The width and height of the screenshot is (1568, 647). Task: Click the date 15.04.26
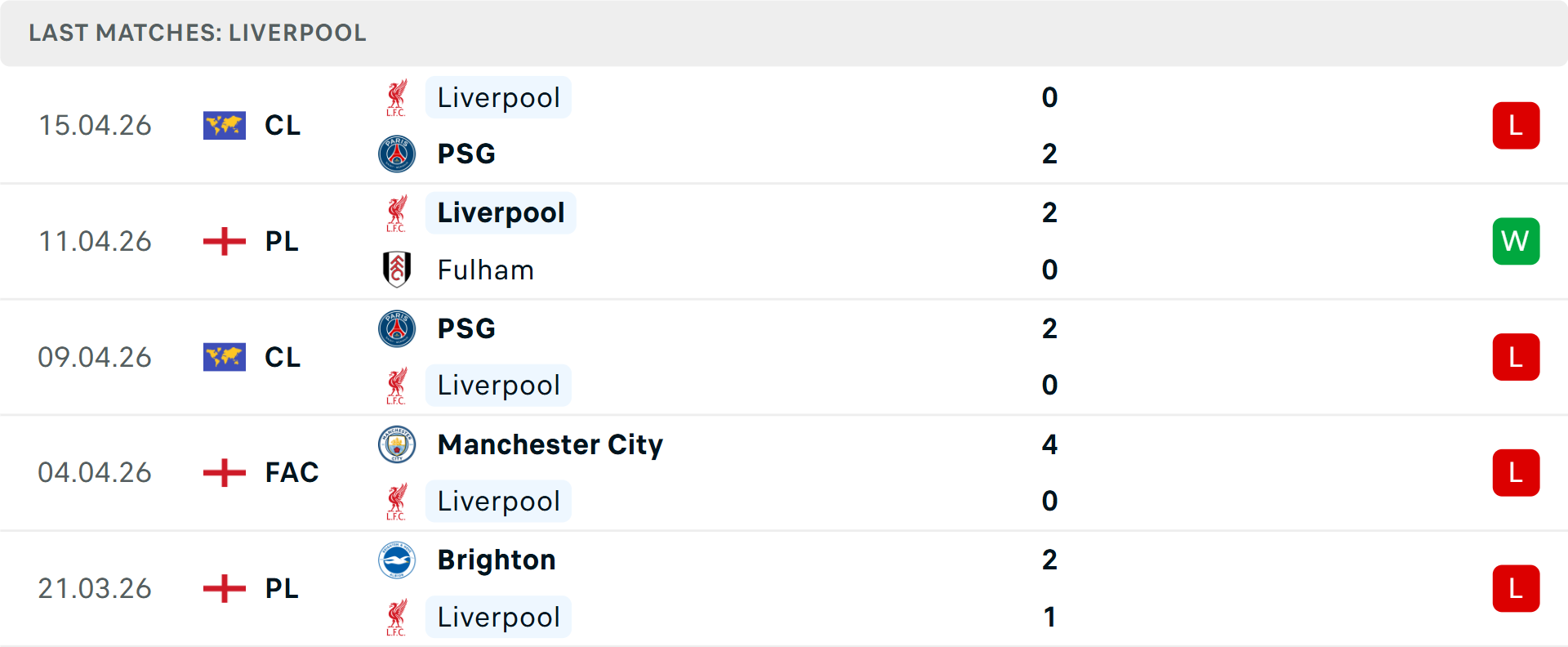tap(95, 125)
